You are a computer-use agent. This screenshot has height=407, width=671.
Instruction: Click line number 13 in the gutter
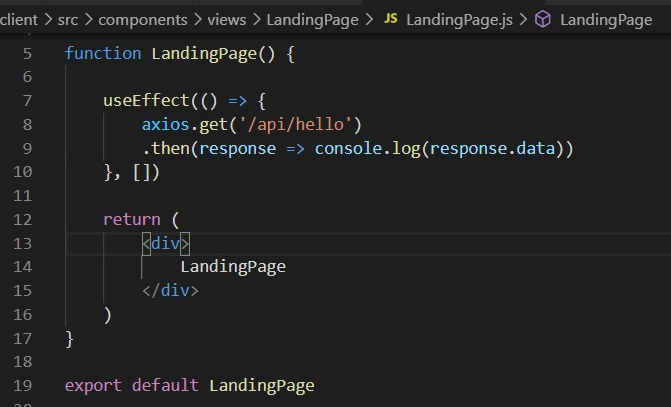[23, 244]
